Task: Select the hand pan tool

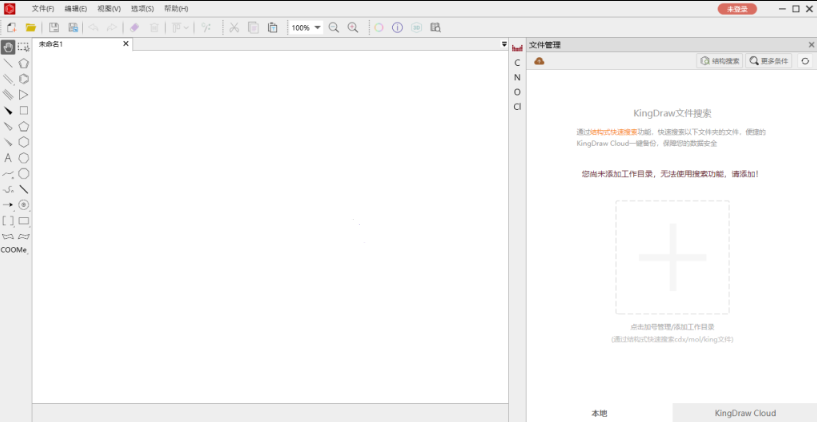Action: (x=8, y=47)
